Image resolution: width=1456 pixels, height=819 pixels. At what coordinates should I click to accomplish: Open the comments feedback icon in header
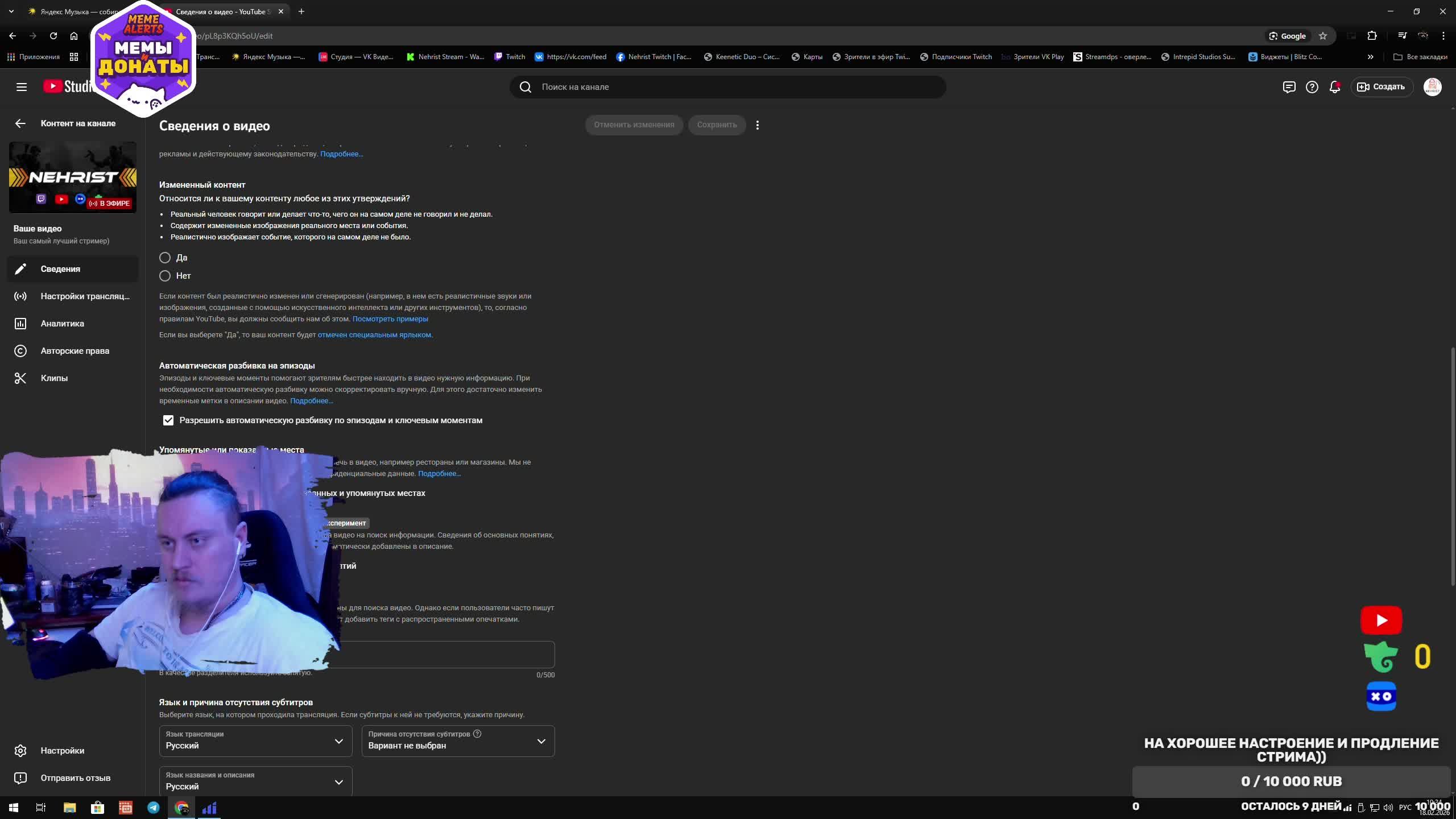1289,87
